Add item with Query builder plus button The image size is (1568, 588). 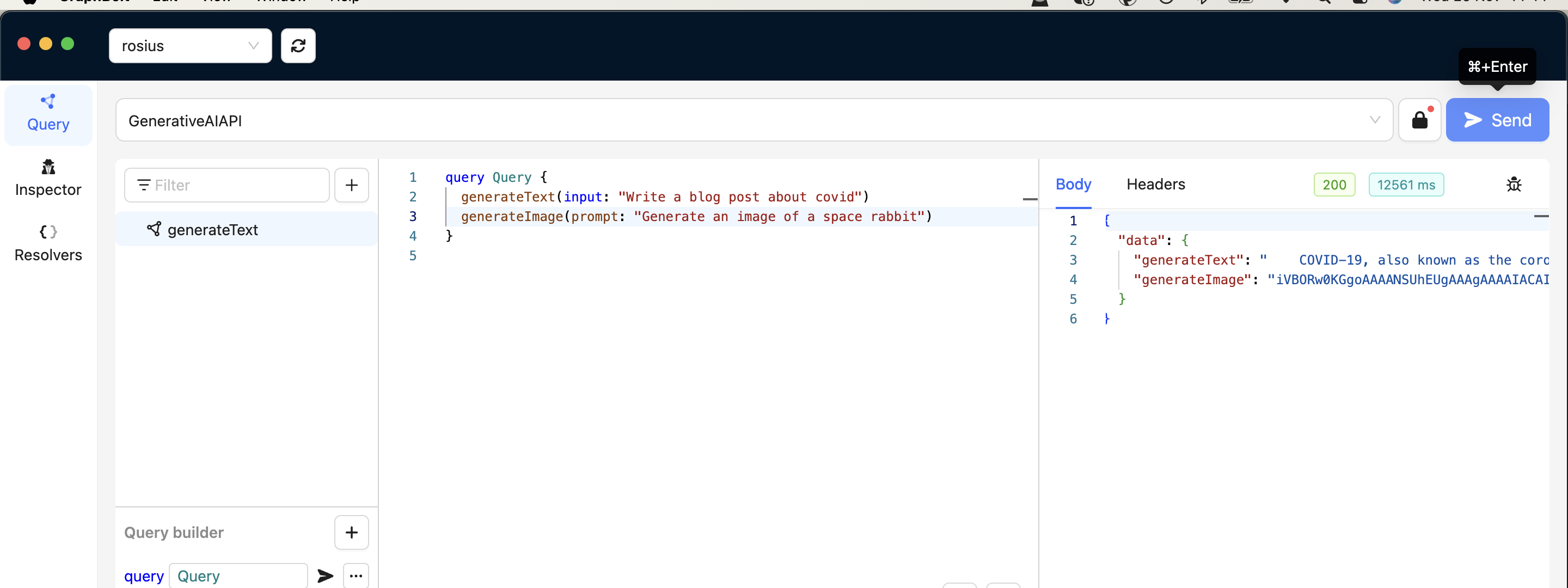(351, 532)
